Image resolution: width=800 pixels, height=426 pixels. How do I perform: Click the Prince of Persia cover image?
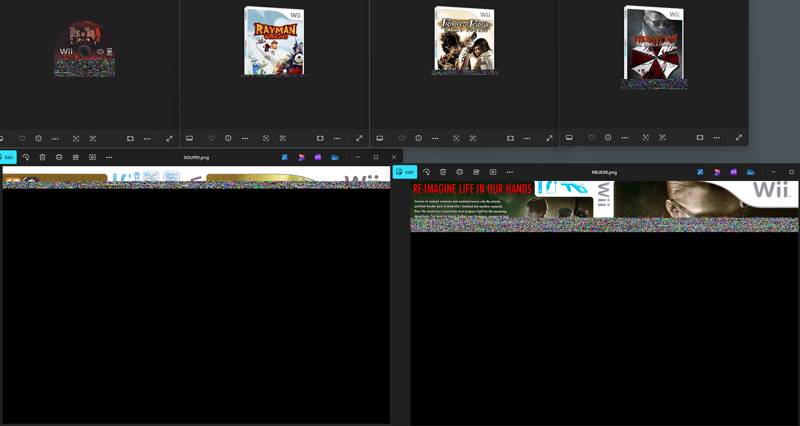click(x=464, y=40)
